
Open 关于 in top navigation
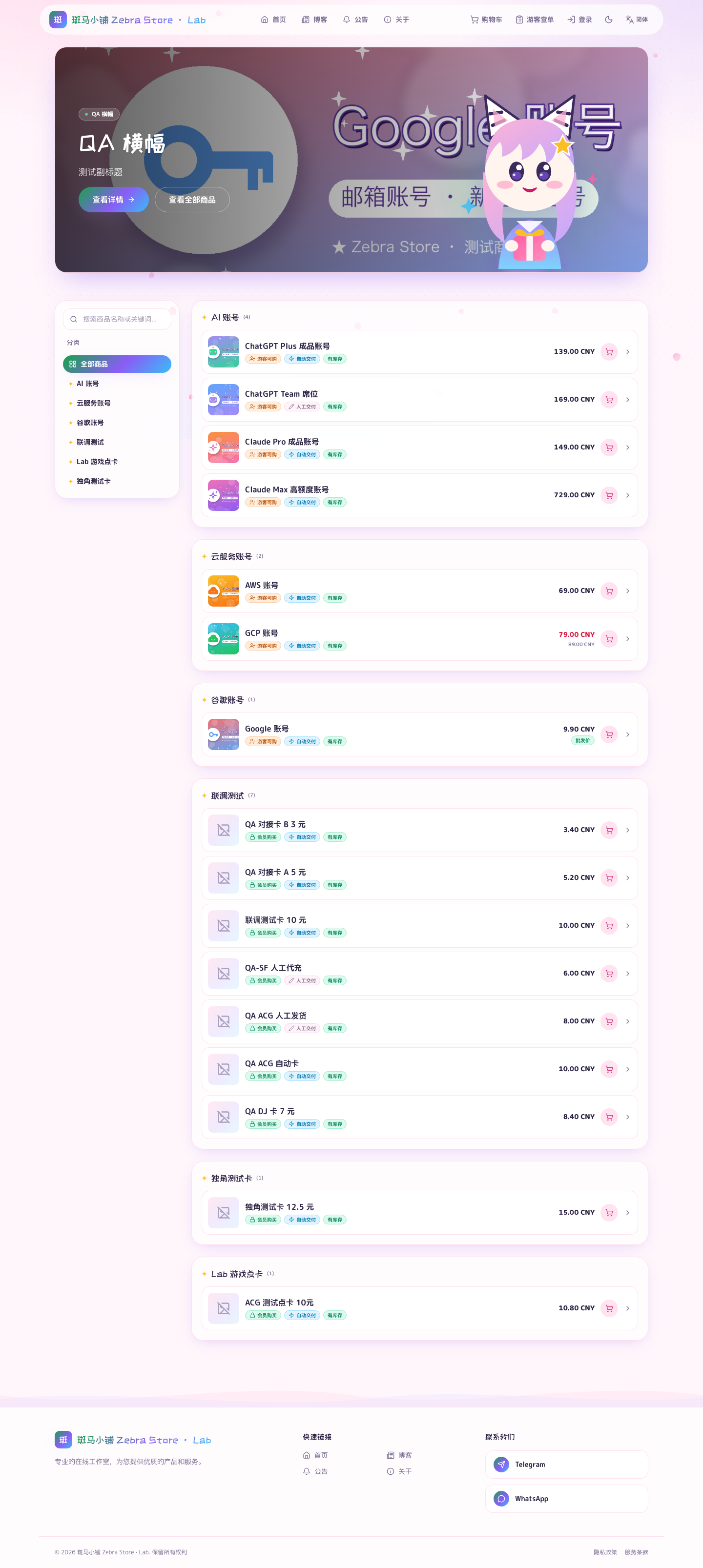coord(396,20)
